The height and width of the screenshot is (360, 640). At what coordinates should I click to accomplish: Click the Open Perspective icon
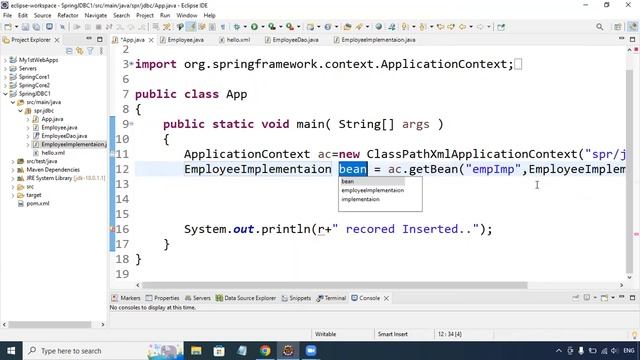[618, 27]
